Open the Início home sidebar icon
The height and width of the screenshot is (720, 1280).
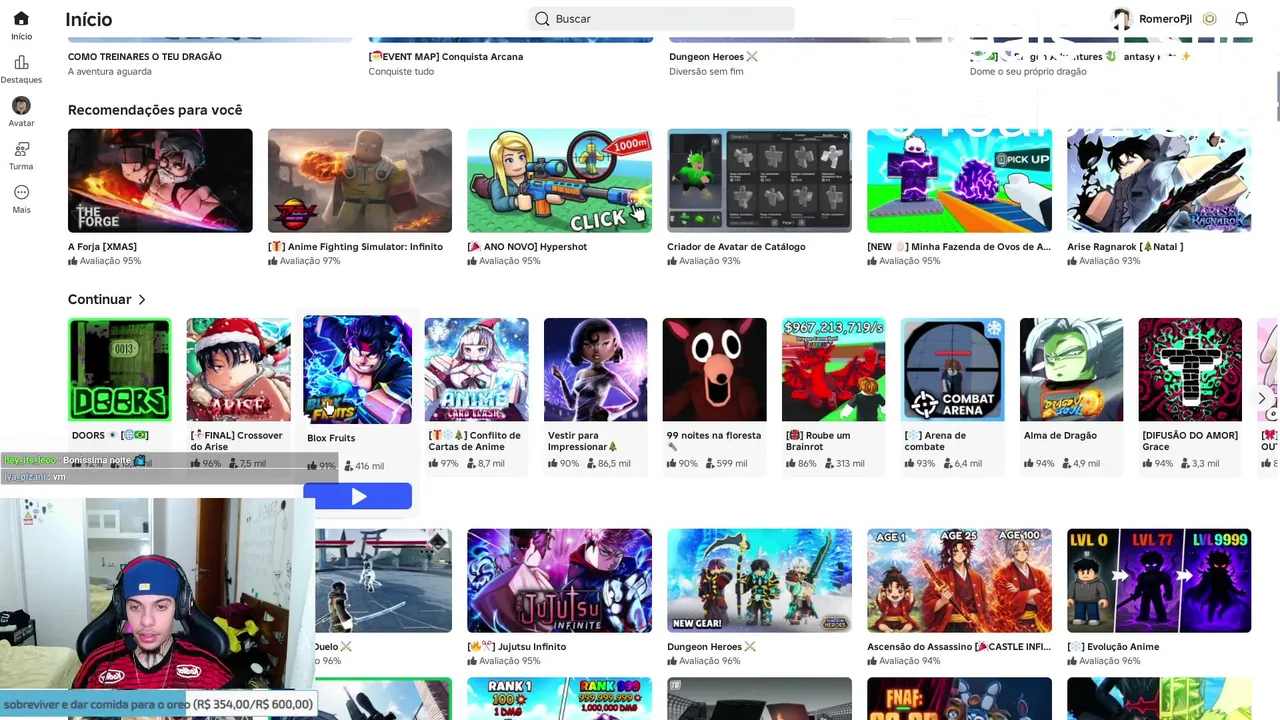[x=21, y=19]
